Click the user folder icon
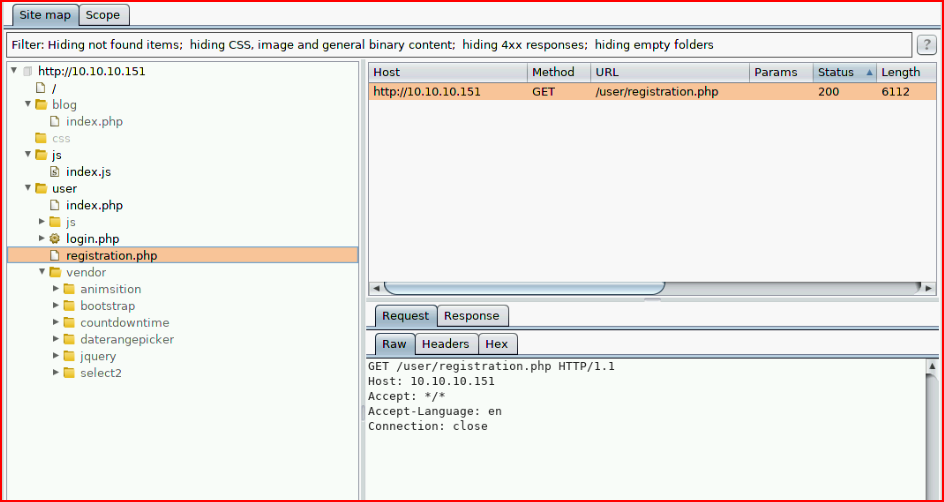The image size is (944, 502). (x=41, y=188)
